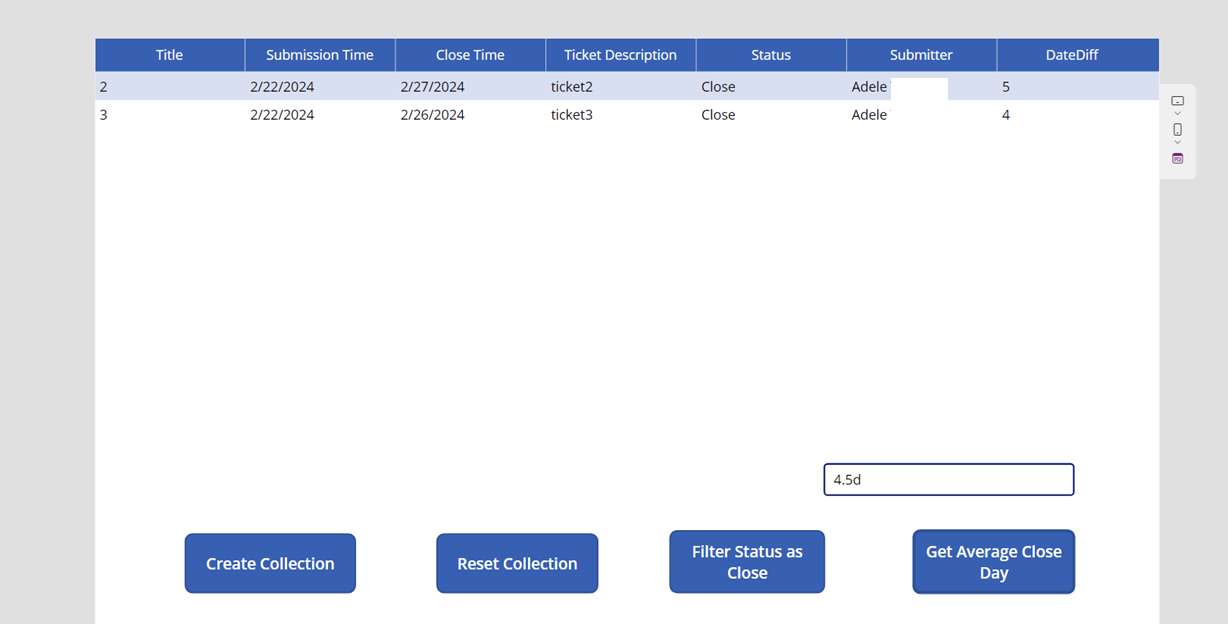Click the Submission Time column header
This screenshot has height=624, width=1228.
pyautogui.click(x=320, y=55)
